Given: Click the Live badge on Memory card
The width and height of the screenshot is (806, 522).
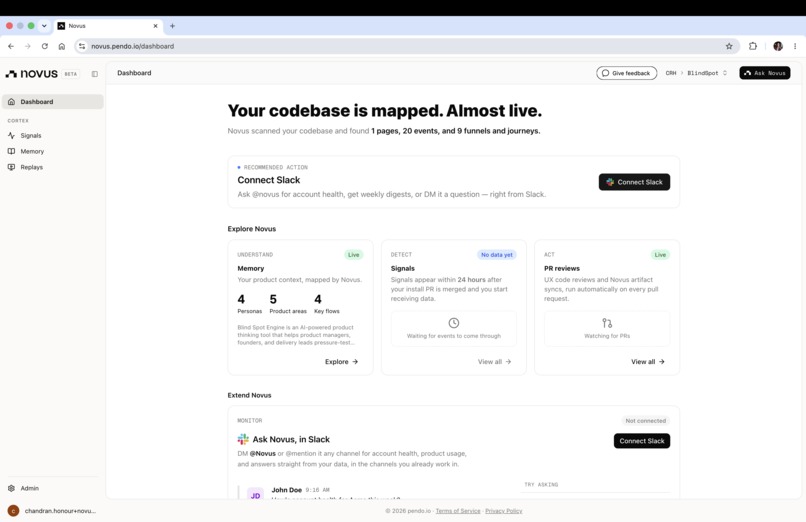Looking at the screenshot, I should 354,255.
